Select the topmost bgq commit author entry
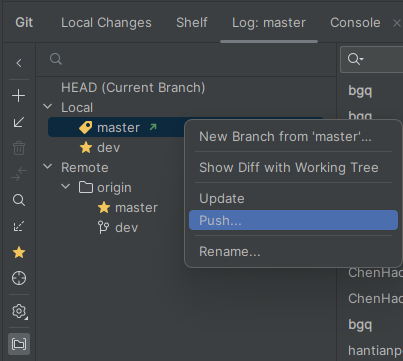403x361 pixels. (360, 91)
